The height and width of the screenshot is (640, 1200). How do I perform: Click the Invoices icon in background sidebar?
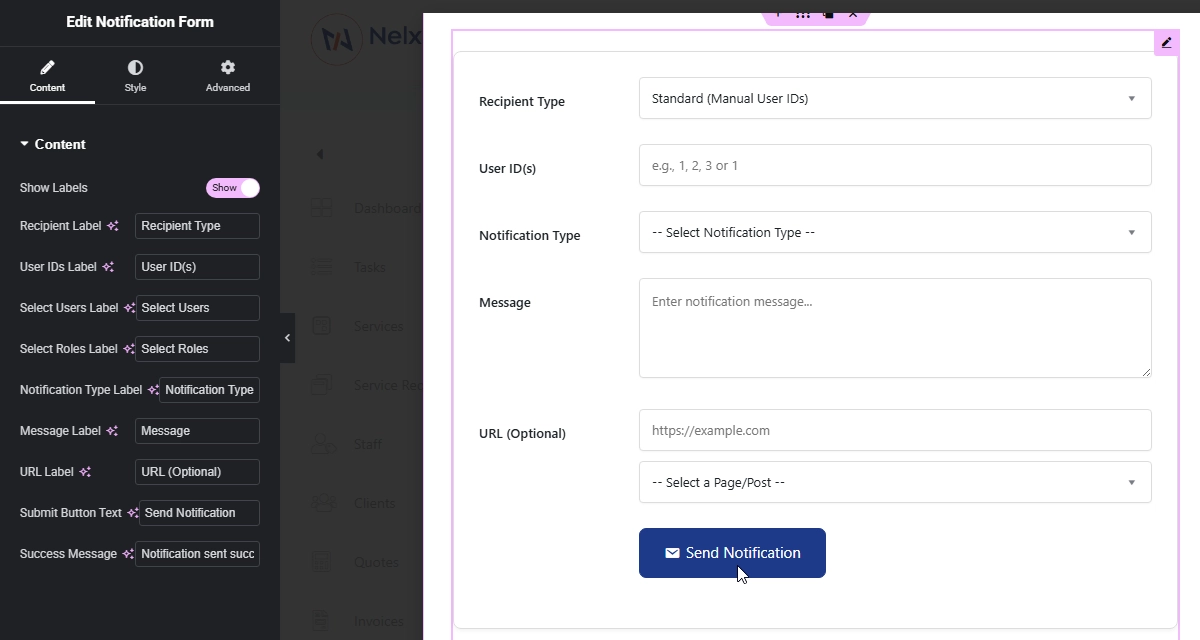(x=321, y=621)
